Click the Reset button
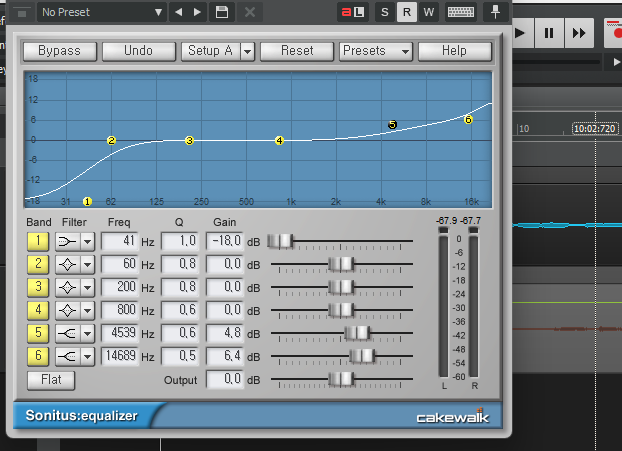 [x=297, y=51]
